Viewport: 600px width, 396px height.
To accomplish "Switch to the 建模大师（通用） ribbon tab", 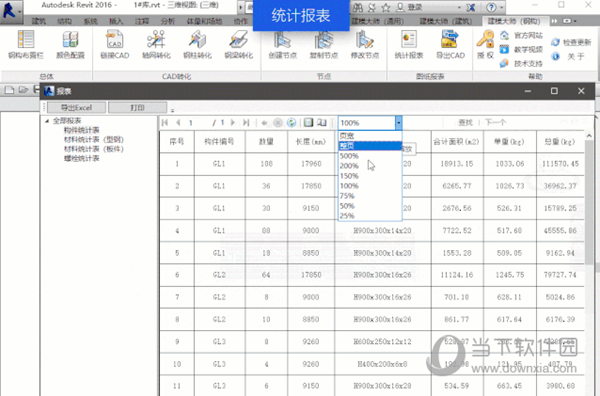I will click(x=377, y=21).
